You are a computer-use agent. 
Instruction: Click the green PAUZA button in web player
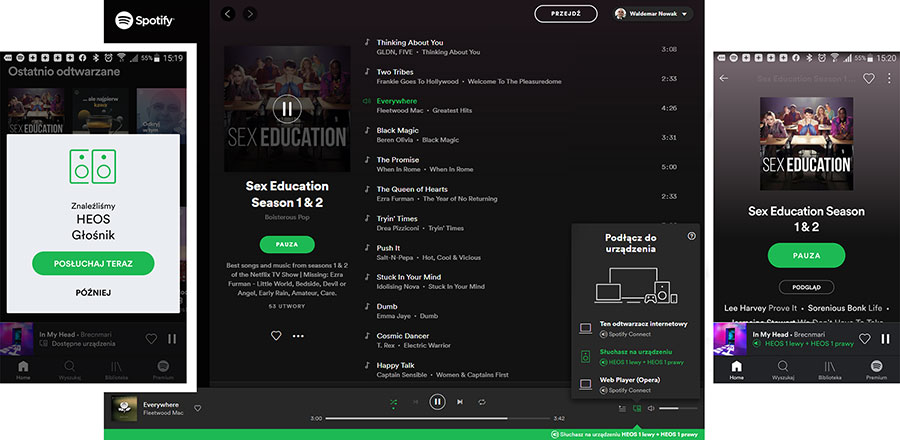pyautogui.click(x=287, y=244)
